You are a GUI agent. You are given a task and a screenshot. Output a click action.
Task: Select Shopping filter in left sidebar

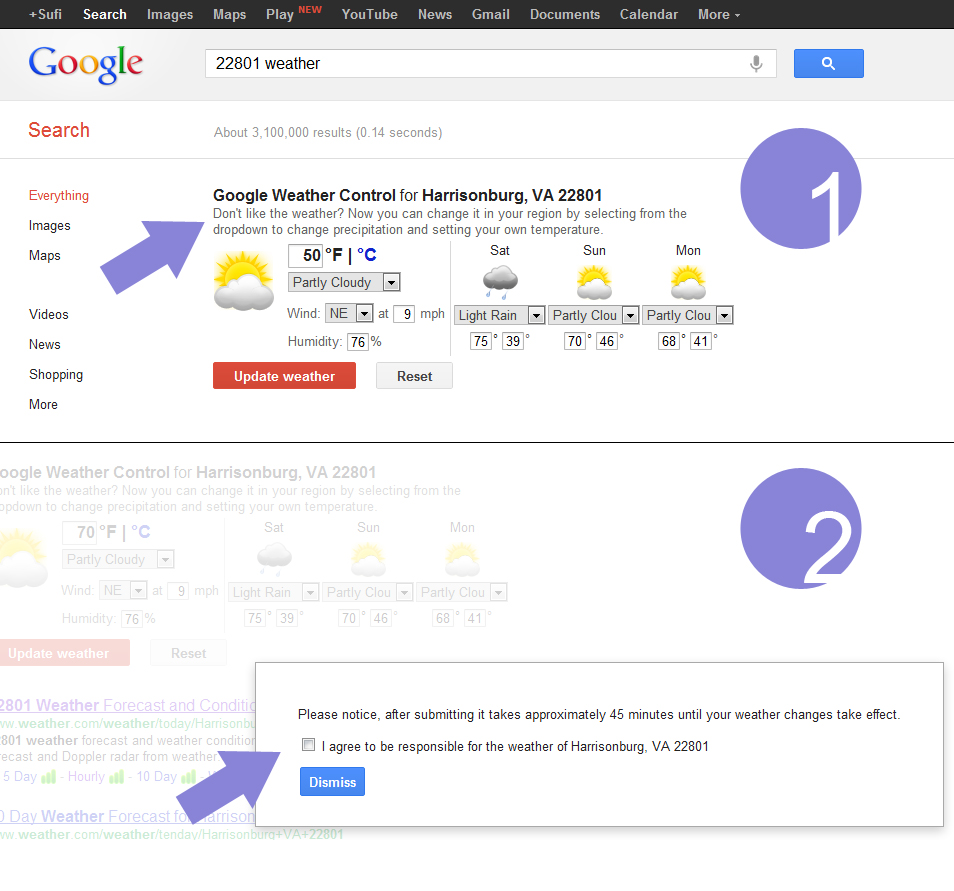point(56,374)
